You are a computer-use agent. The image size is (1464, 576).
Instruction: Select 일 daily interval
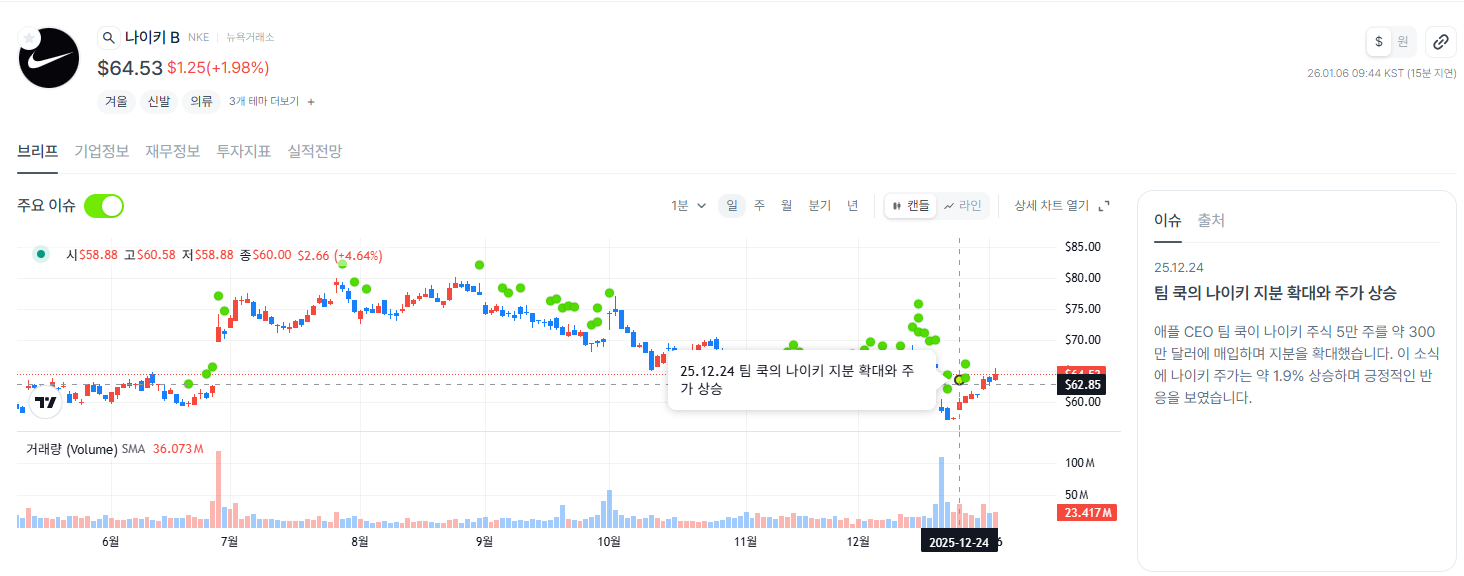pyautogui.click(x=732, y=206)
